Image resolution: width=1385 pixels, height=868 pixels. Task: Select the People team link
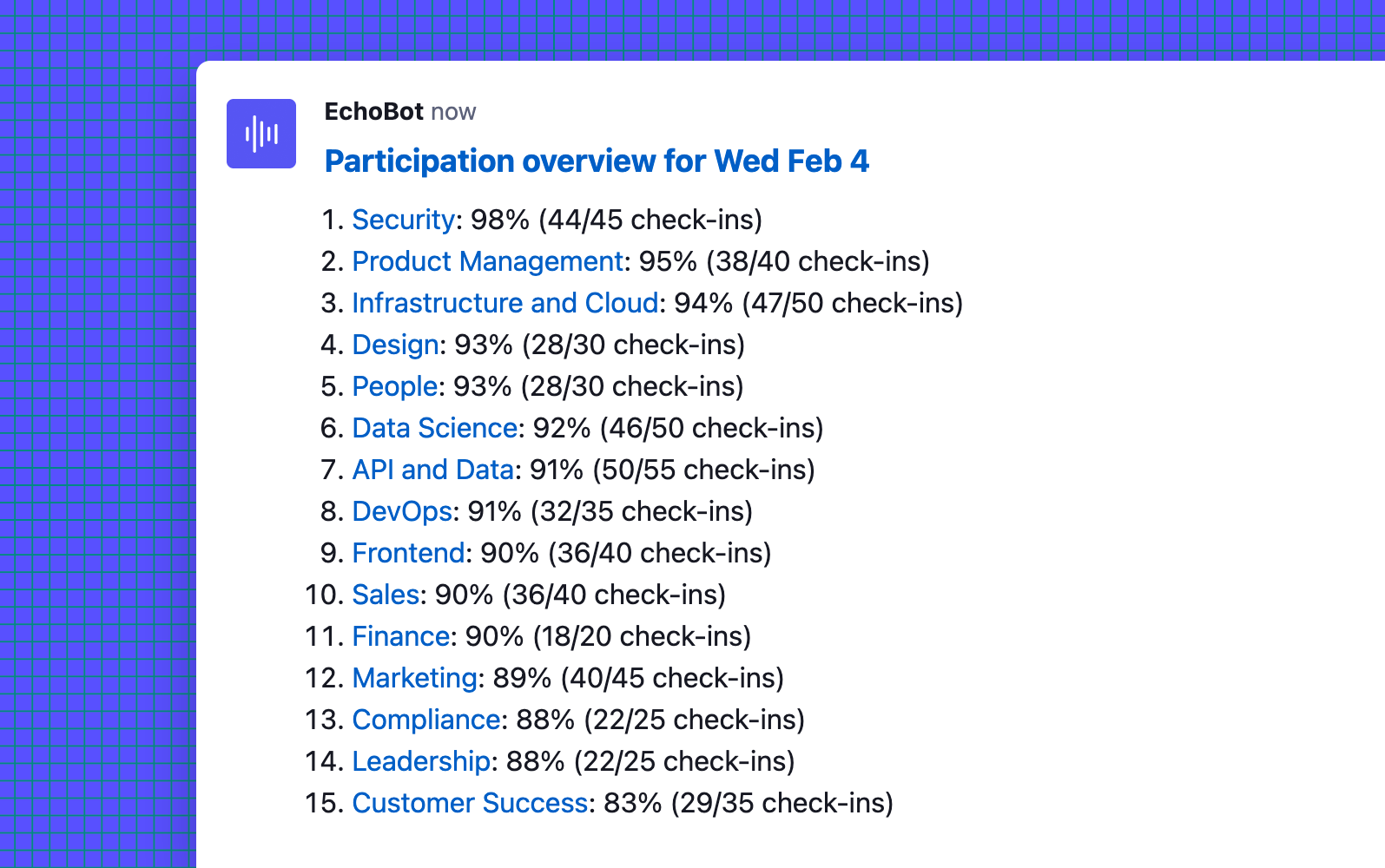[x=394, y=386]
